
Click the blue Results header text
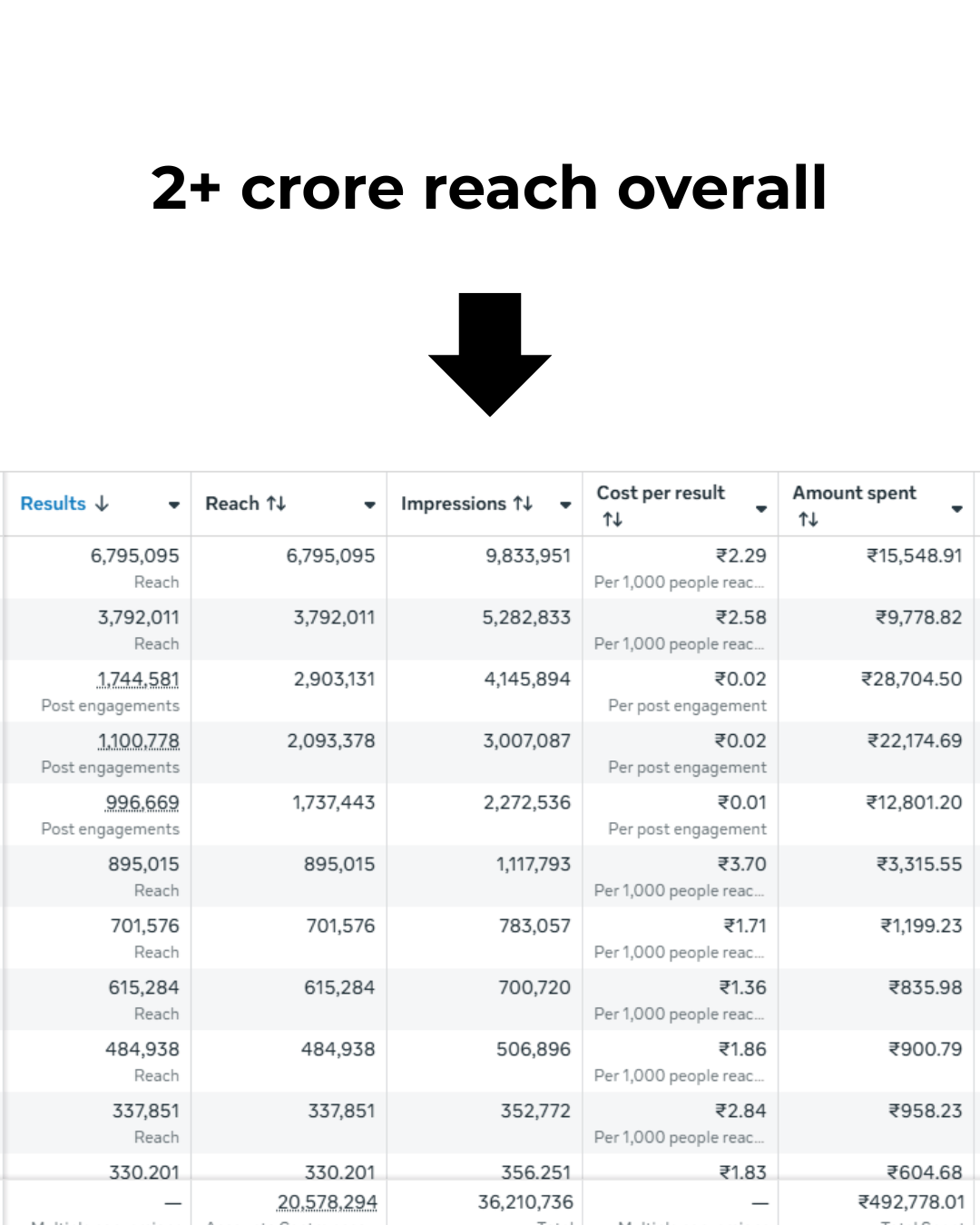click(x=53, y=504)
